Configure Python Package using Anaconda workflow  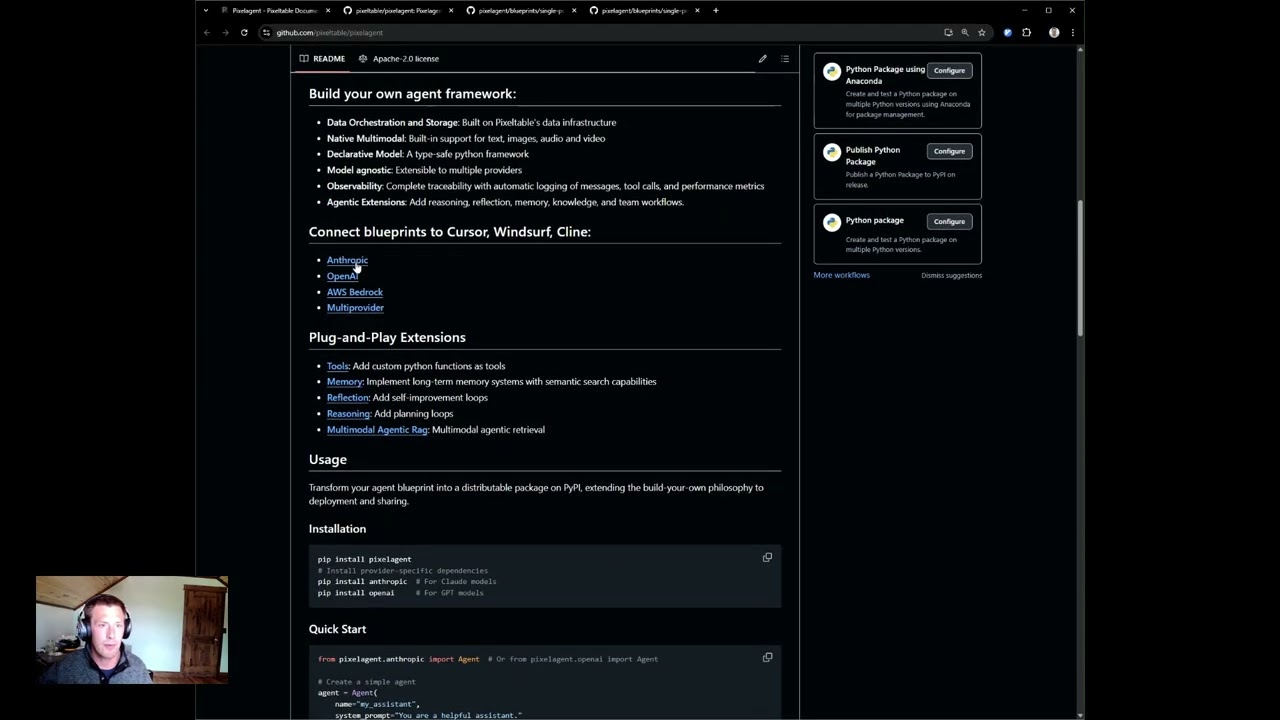(949, 71)
